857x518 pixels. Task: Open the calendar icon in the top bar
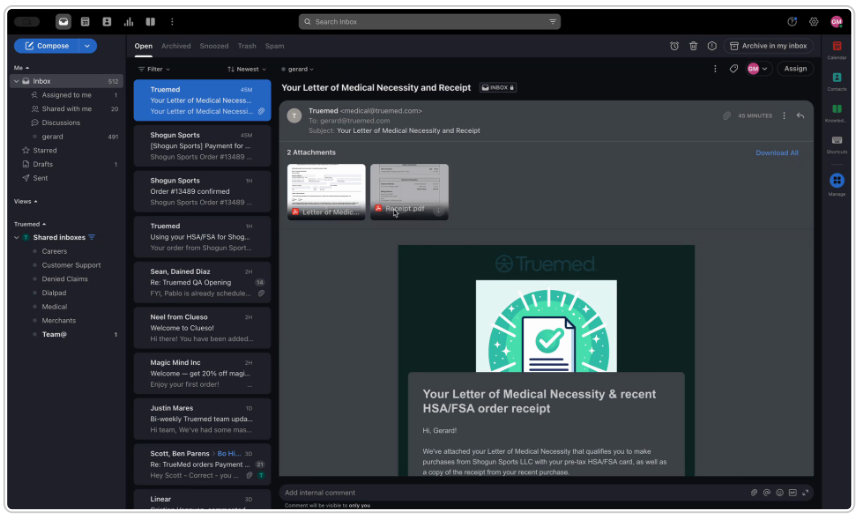tap(85, 22)
